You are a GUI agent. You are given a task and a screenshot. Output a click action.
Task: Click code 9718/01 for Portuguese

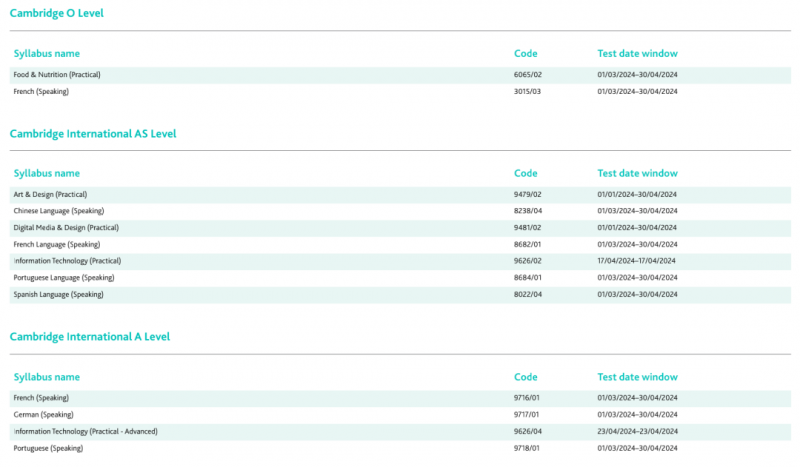coord(527,448)
